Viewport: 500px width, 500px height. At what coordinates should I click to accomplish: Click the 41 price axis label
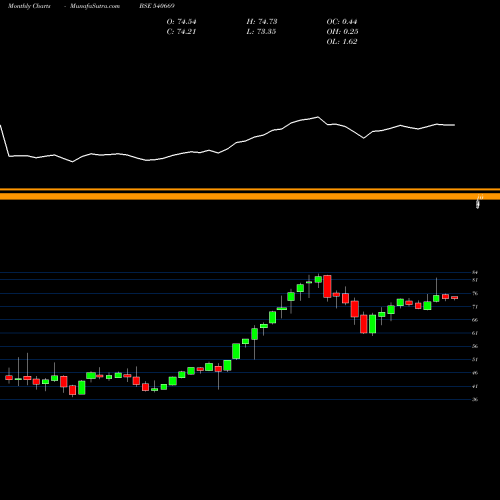pos(475,386)
